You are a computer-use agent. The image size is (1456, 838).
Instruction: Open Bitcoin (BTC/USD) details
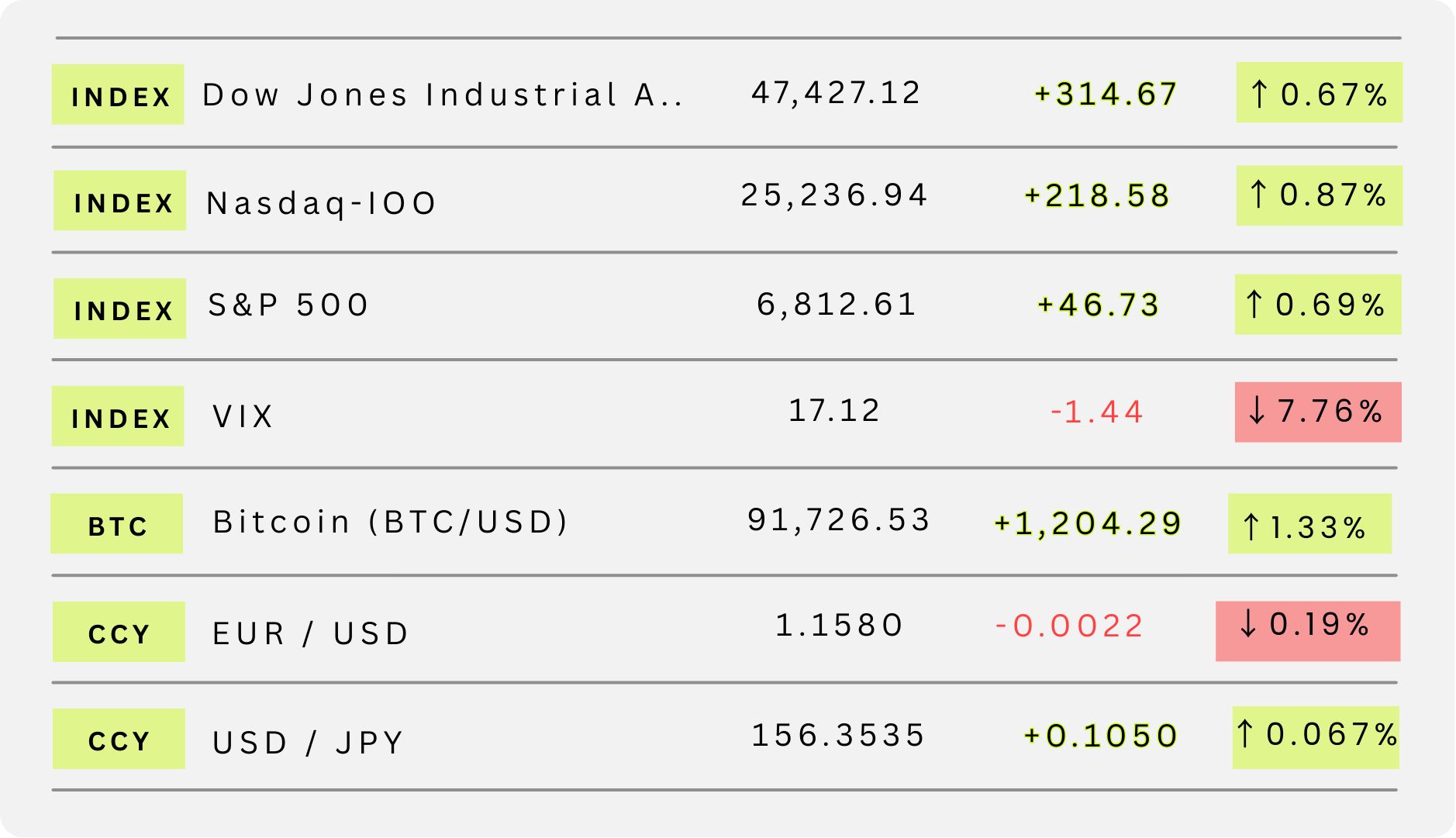[x=391, y=522]
